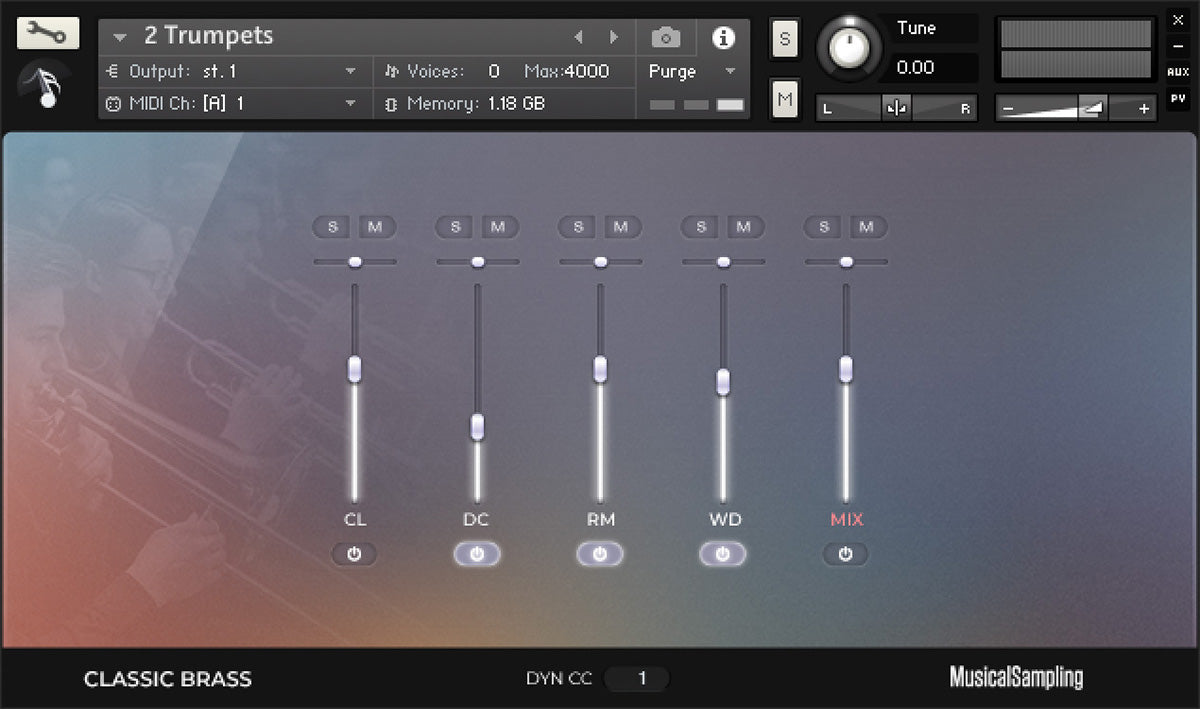
Task: Click the MIX volume fader handle
Action: coord(846,369)
